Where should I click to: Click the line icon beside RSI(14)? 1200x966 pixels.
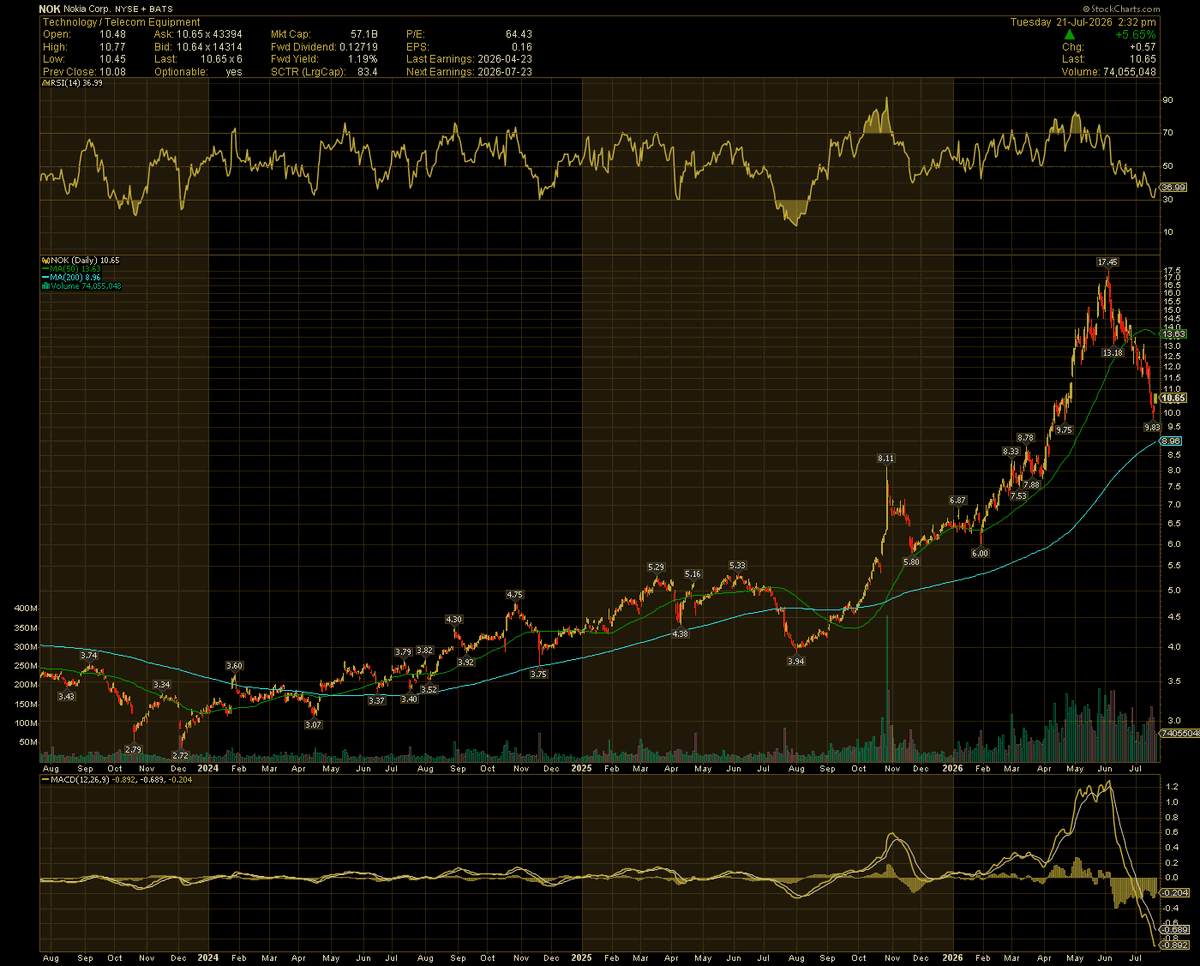[44, 84]
